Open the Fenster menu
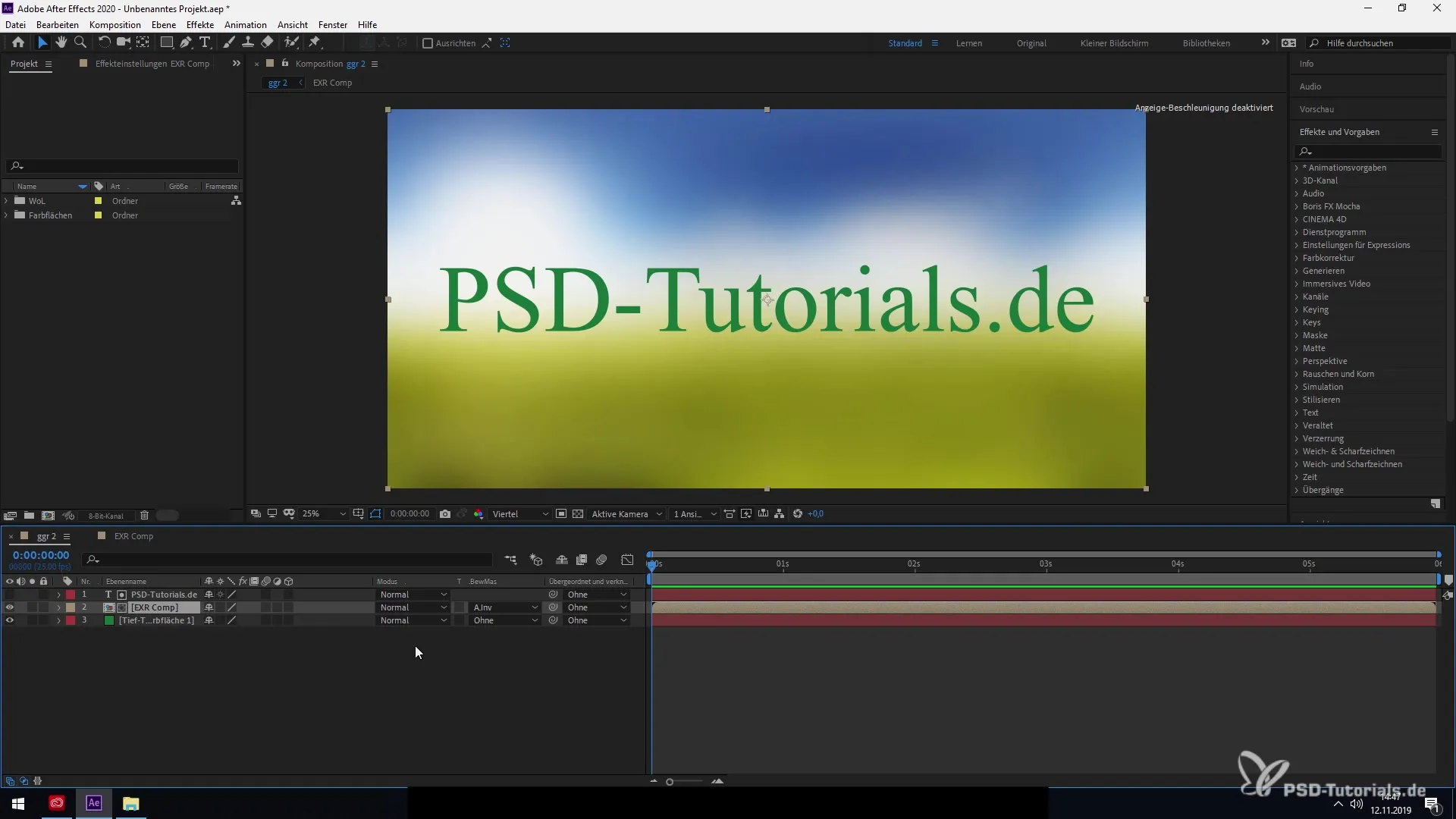Image resolution: width=1456 pixels, height=819 pixels. coord(333,25)
